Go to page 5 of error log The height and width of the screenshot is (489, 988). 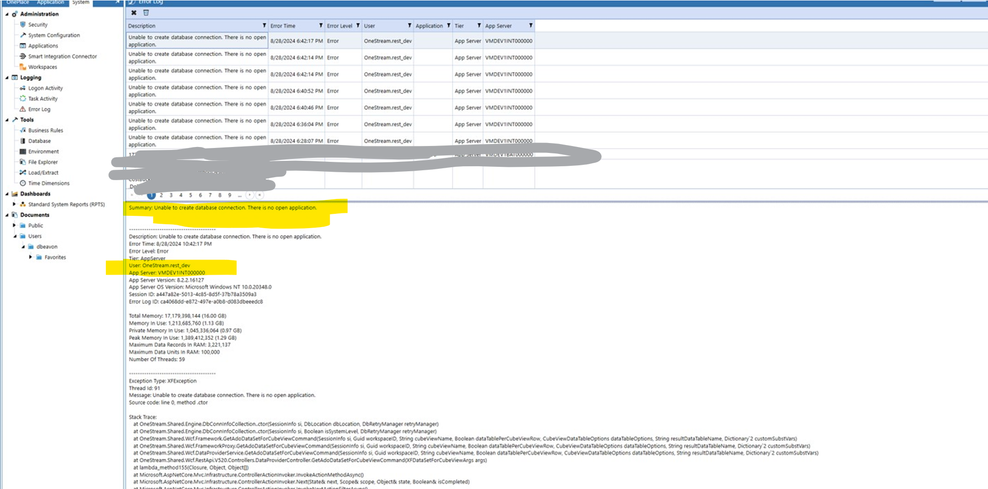tap(190, 195)
